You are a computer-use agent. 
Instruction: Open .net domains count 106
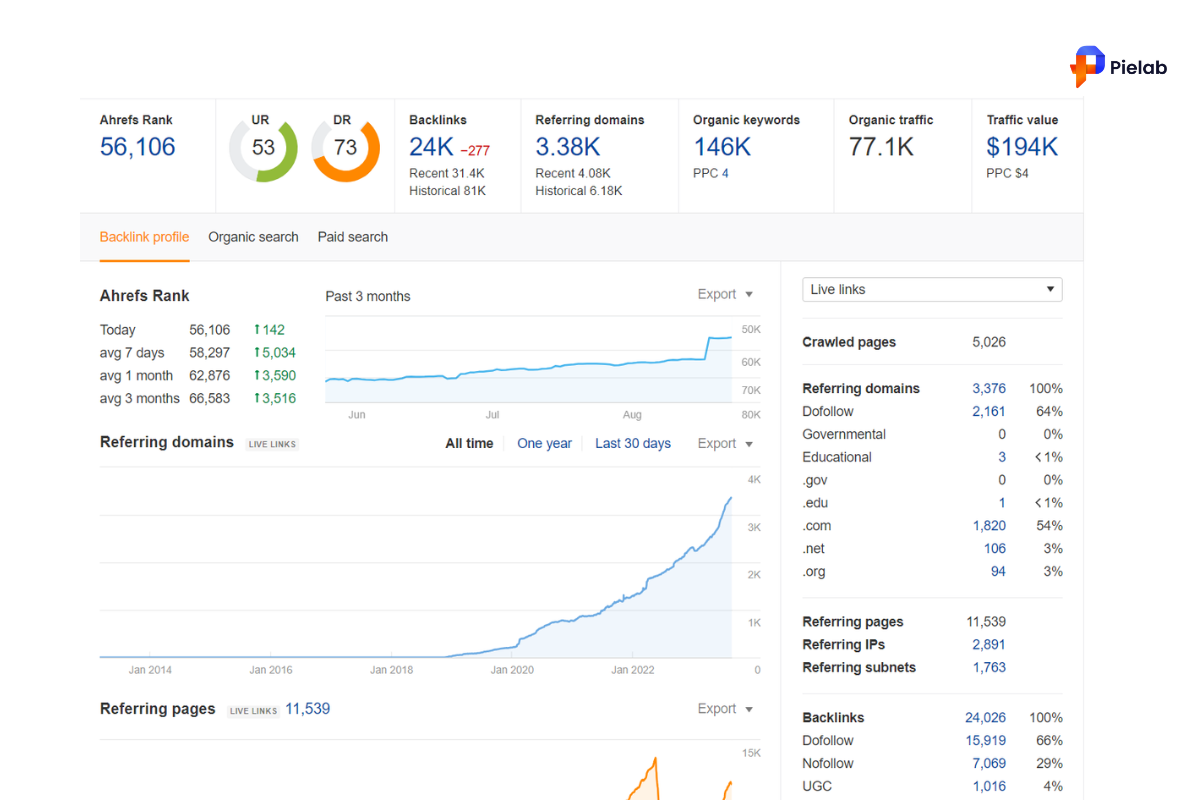995,549
